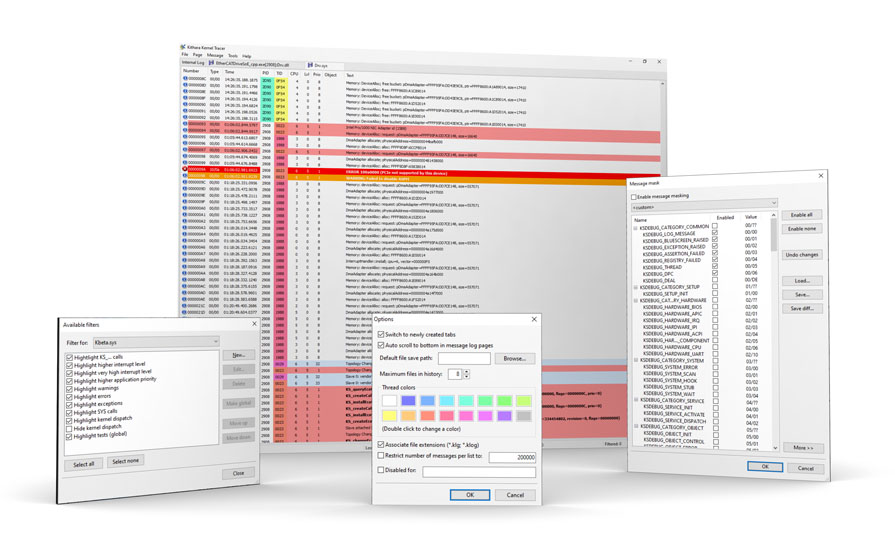This screenshot has height=538, width=895.
Task: Uncheck Auto scroll to bottom option
Action: (381, 345)
